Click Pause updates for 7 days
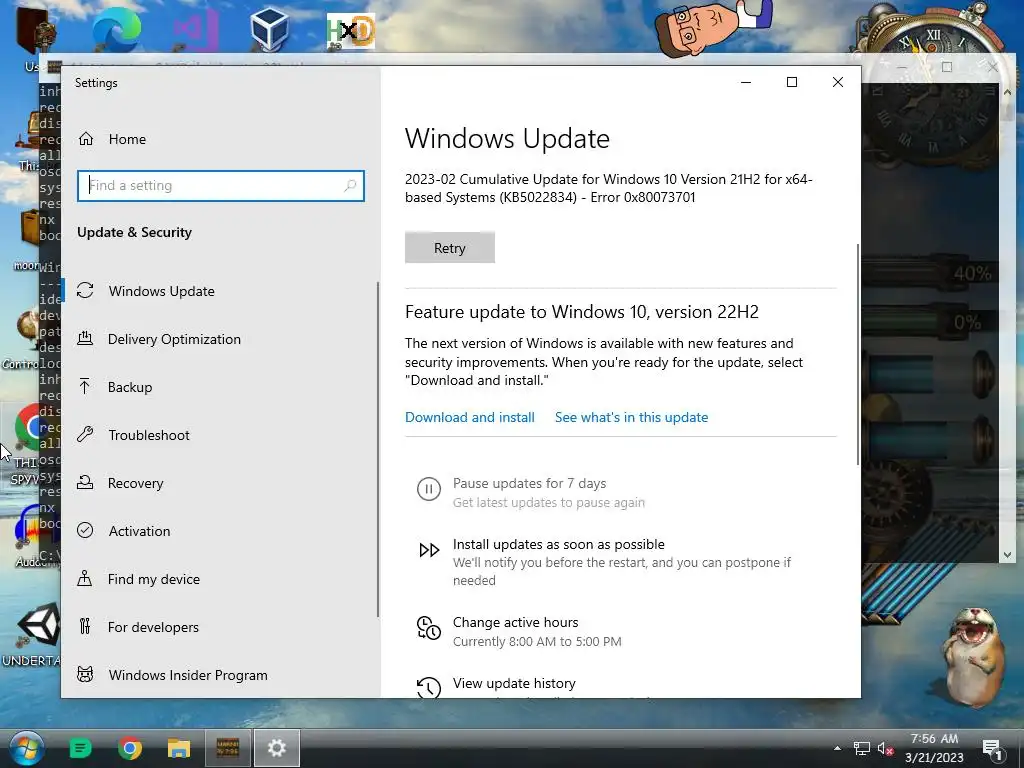The image size is (1024, 768). (530, 483)
